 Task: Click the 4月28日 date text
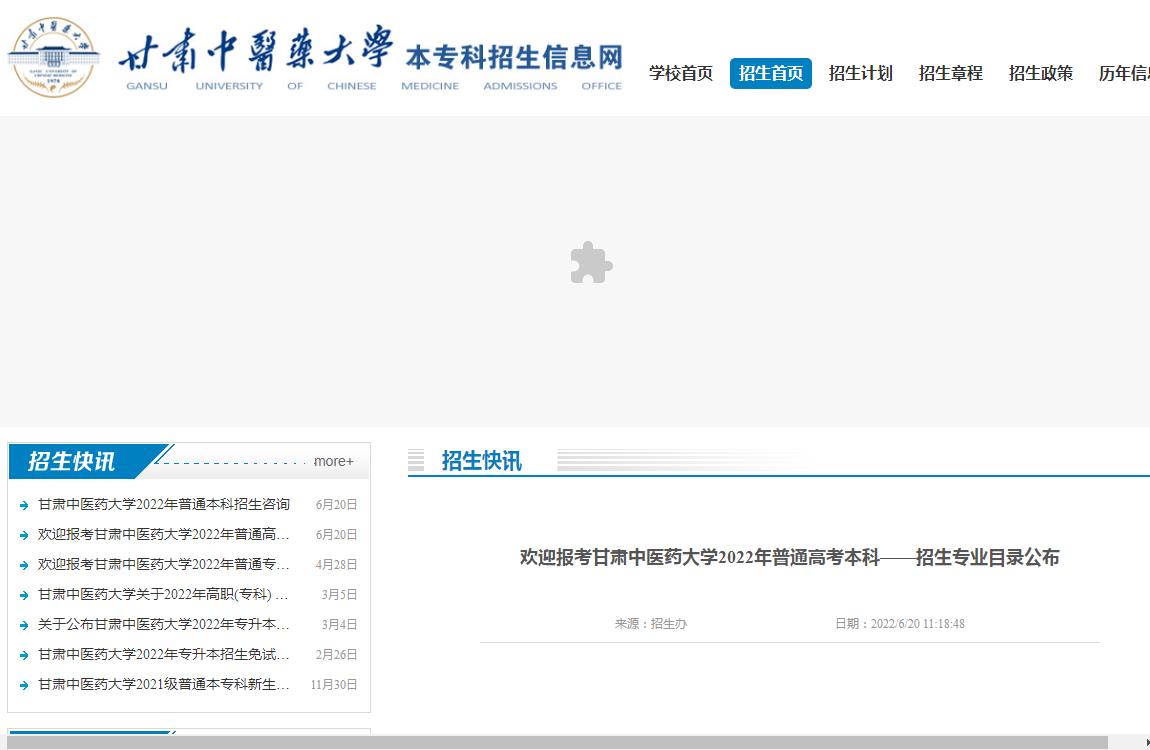(336, 565)
